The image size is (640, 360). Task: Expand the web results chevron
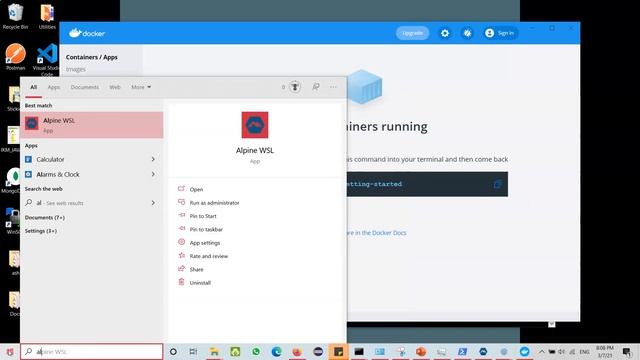pyautogui.click(x=153, y=203)
